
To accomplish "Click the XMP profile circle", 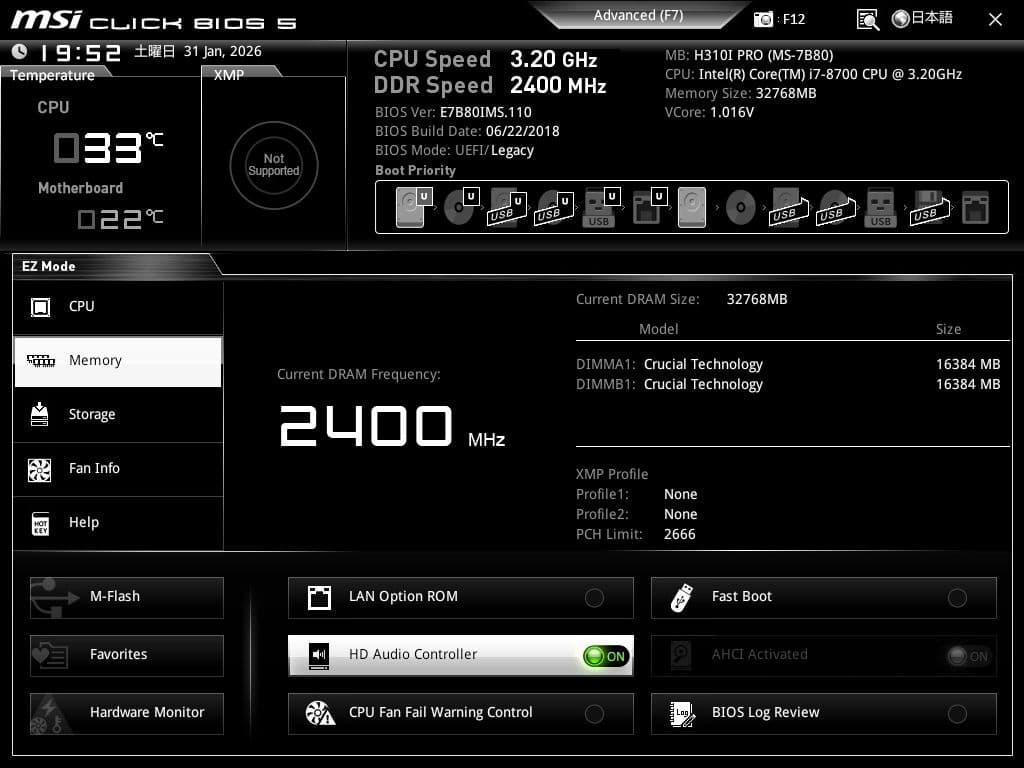I will [x=274, y=165].
